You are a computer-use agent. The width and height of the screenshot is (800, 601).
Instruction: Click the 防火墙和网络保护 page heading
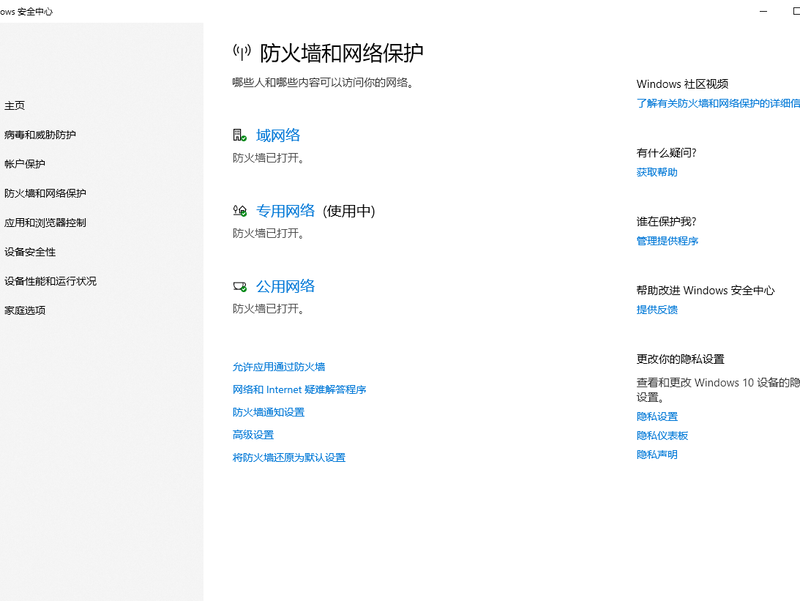click(341, 53)
